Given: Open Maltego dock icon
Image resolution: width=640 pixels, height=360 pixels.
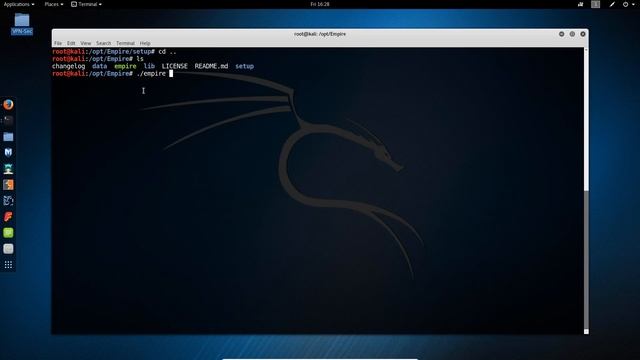Looking at the screenshot, I should tap(8, 200).
